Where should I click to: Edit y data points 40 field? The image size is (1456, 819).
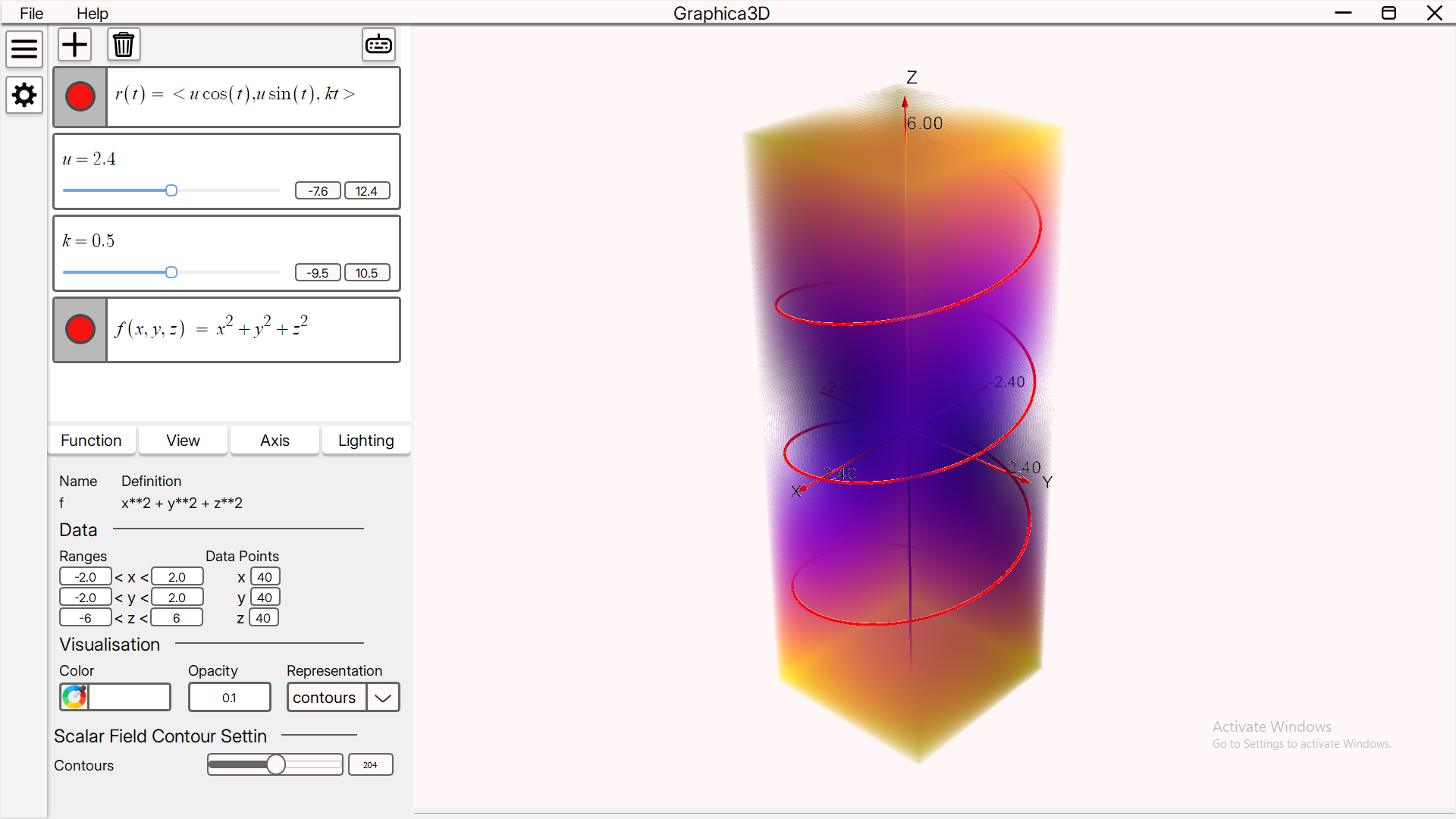[265, 598]
